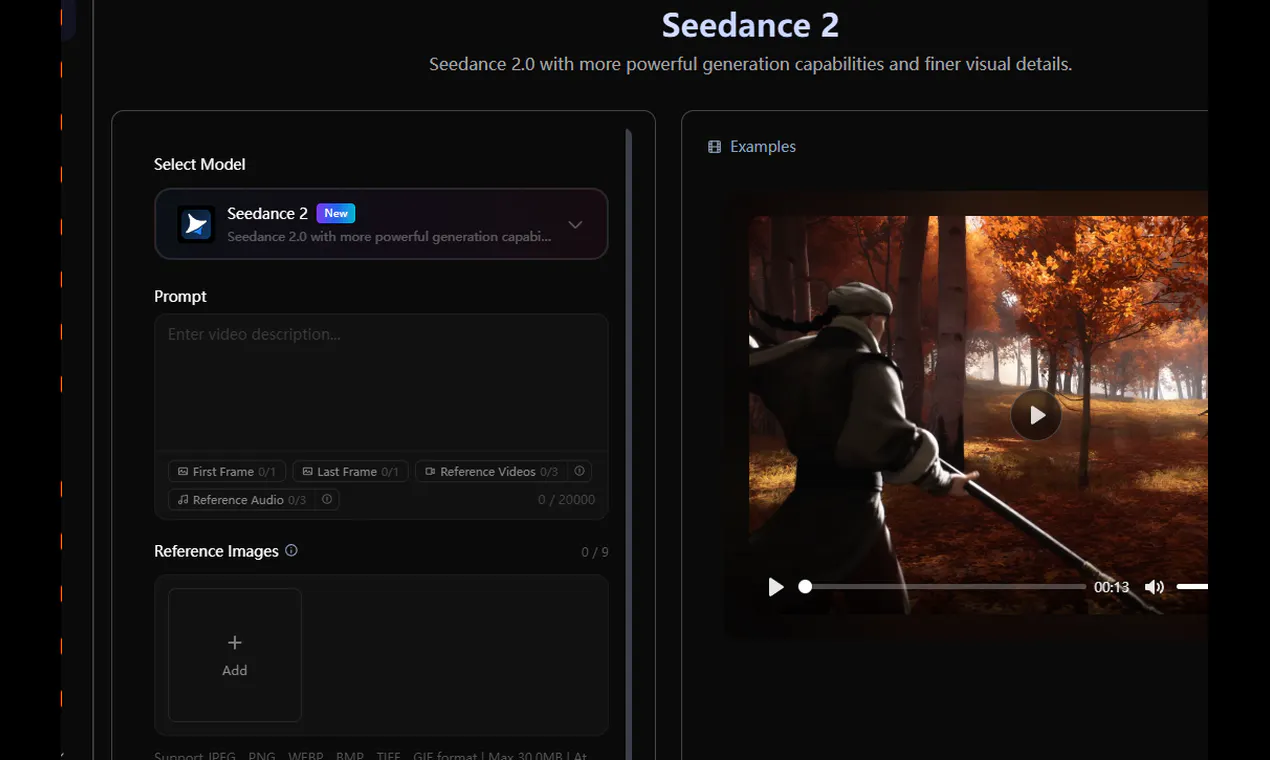Adjust the video volume slider
1270x760 pixels.
(x=1192, y=587)
